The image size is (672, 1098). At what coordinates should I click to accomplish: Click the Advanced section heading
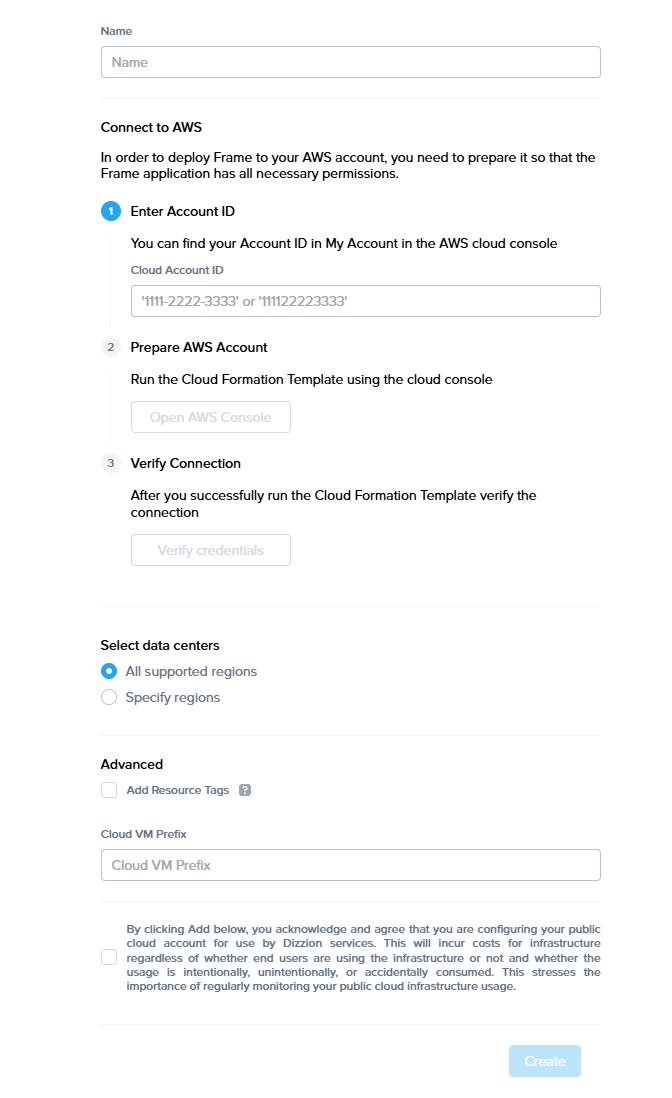click(131, 764)
